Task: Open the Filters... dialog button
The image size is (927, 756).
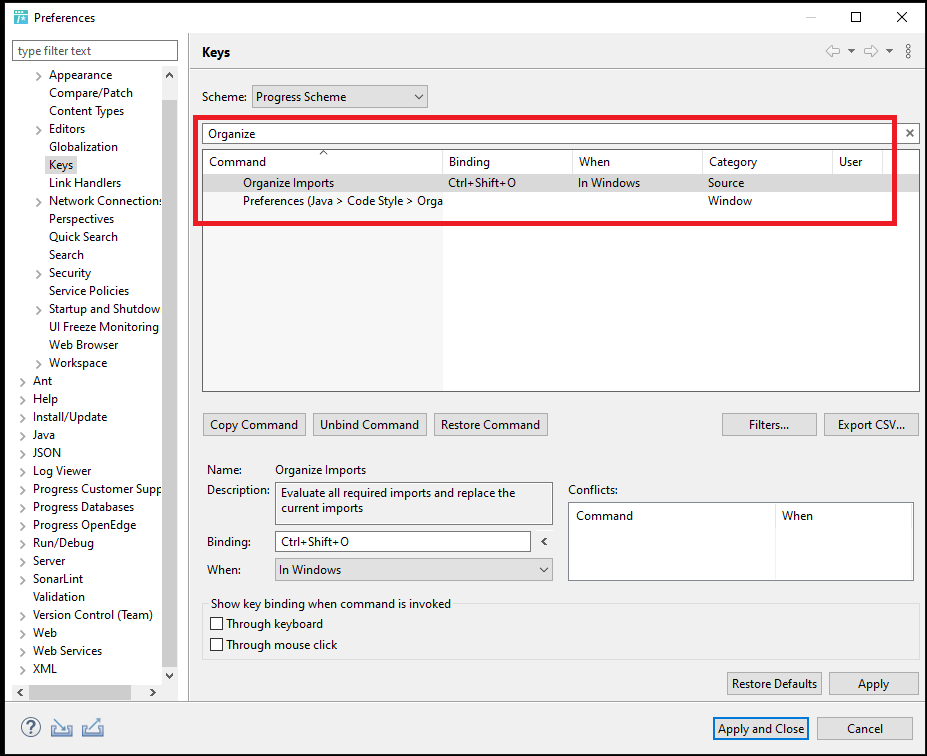Action: coord(769,424)
